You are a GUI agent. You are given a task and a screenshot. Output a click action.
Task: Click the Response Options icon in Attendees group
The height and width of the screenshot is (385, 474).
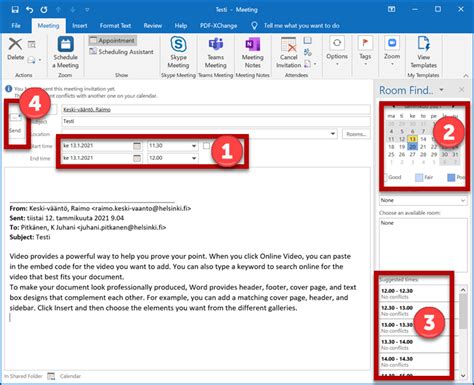click(308, 63)
